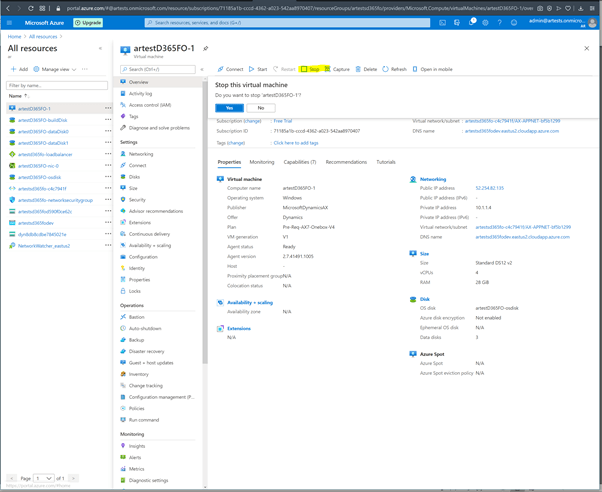Open Run command menu item
602x492 pixels.
(144, 420)
